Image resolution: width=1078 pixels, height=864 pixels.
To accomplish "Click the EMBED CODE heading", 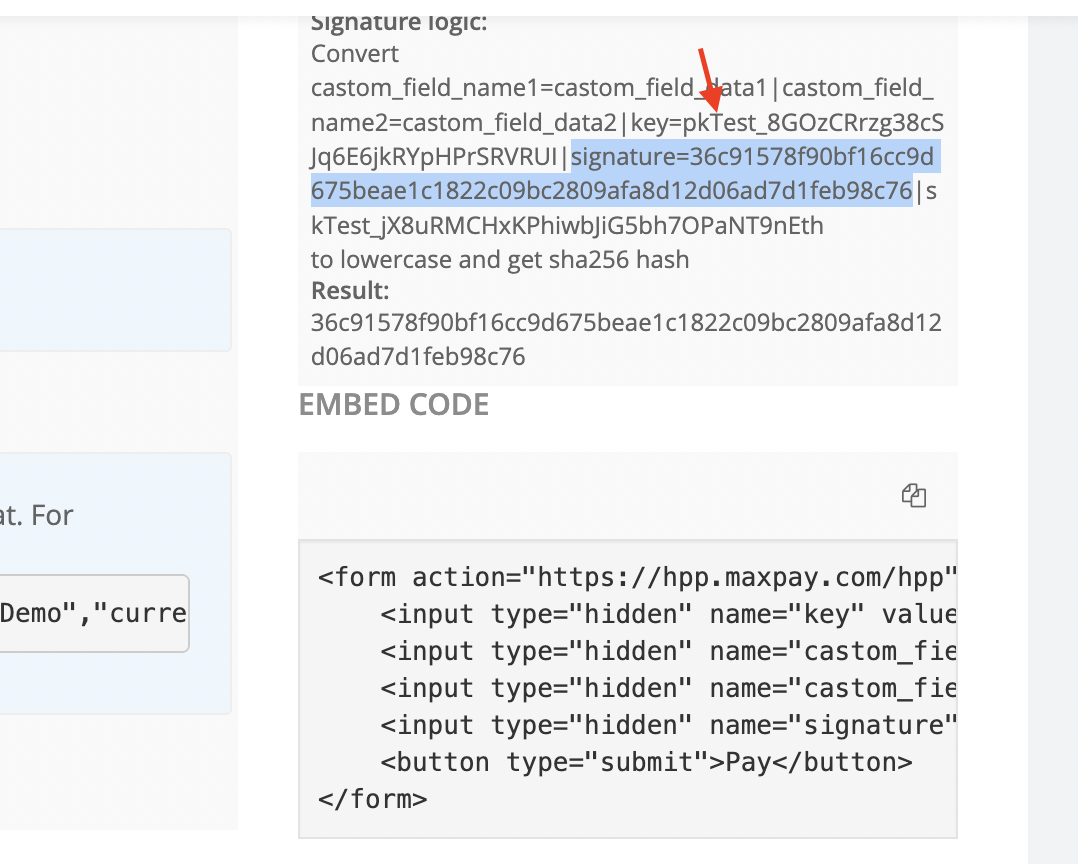I will 393,404.
